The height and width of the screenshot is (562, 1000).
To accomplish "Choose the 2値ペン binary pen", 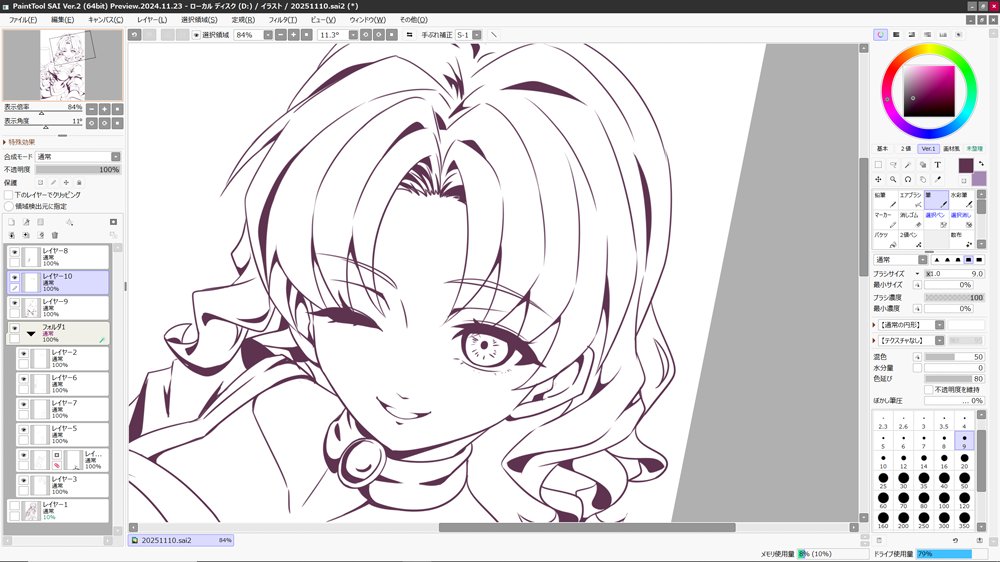I will tap(910, 239).
